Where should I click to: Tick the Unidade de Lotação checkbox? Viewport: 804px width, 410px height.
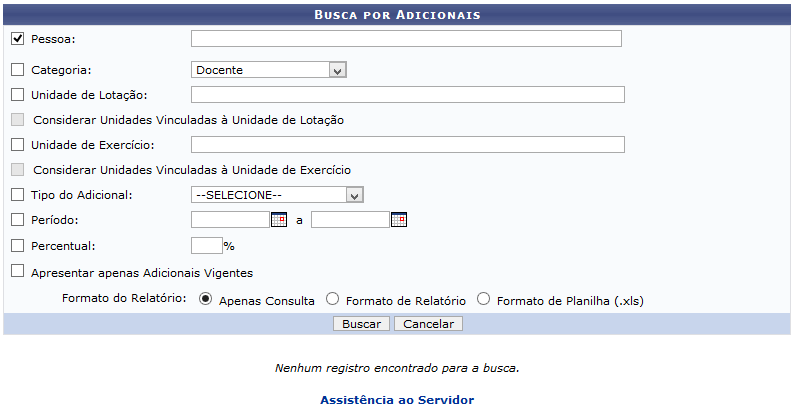17,94
